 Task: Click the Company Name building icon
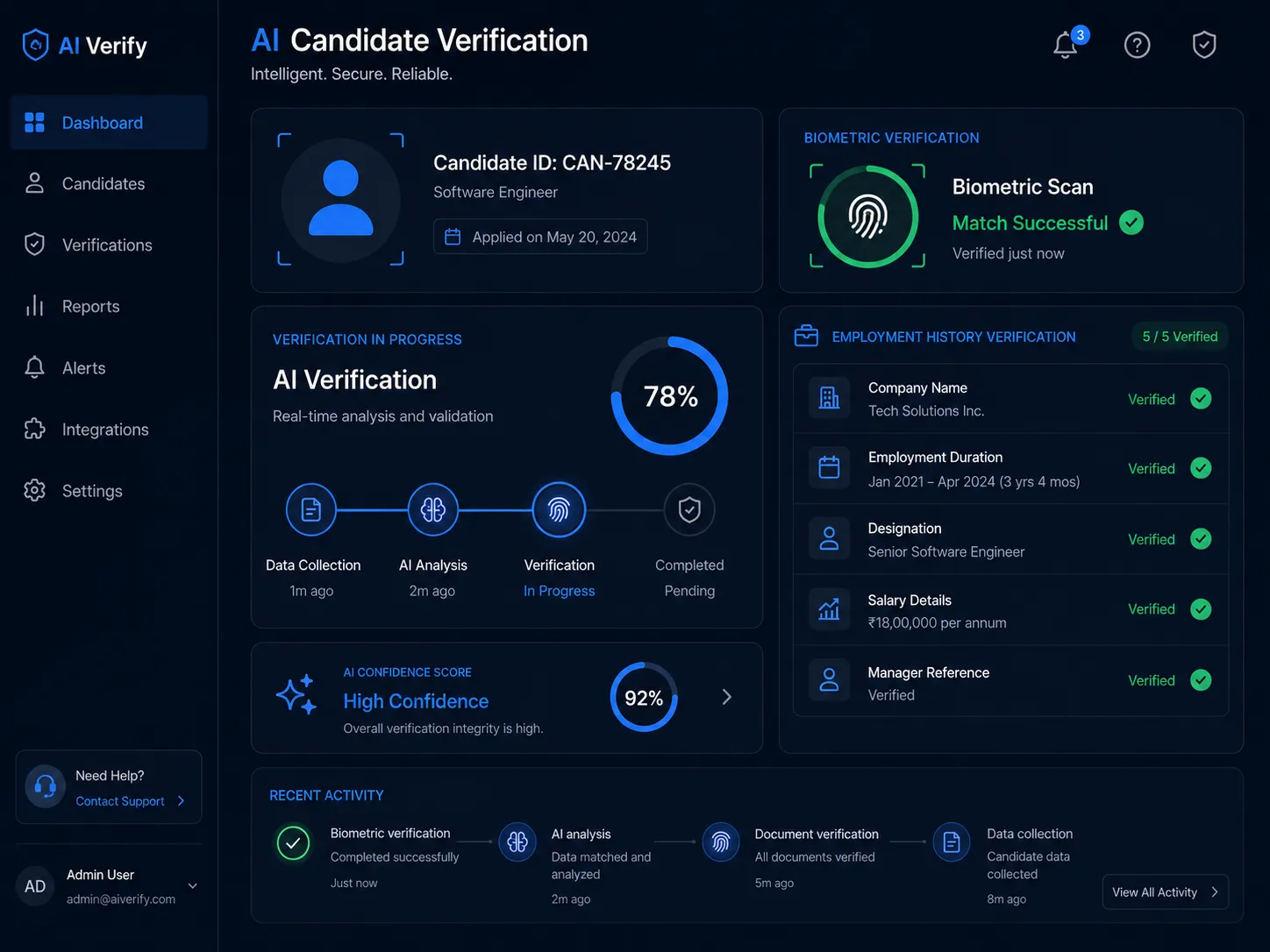click(829, 398)
